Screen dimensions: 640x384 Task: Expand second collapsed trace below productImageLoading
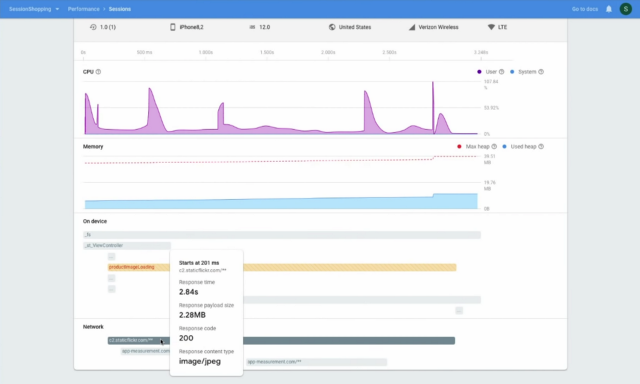[111, 289]
